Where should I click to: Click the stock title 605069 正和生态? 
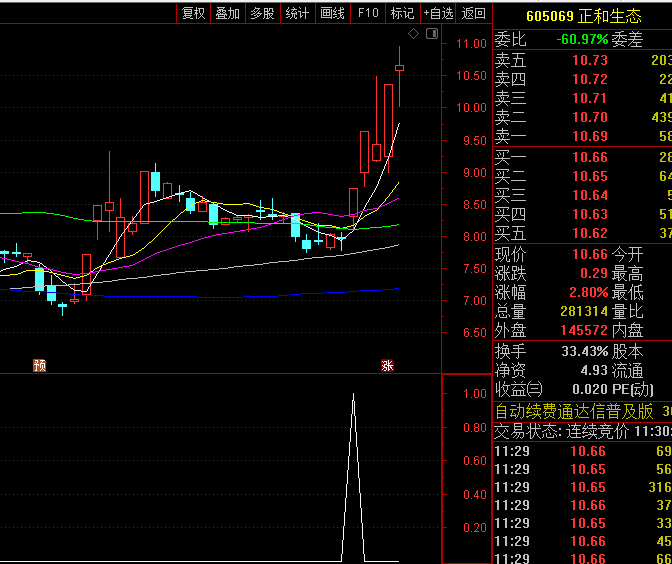583,16
